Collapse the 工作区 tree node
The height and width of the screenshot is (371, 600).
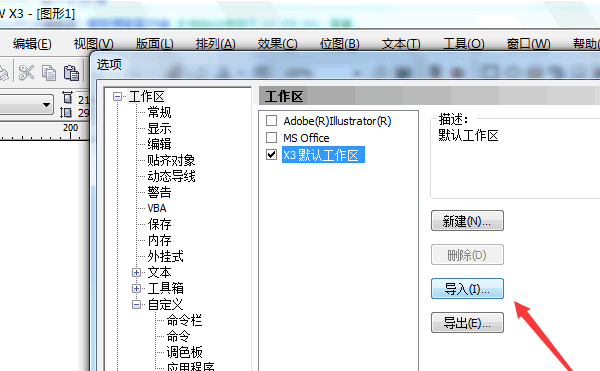pyautogui.click(x=117, y=96)
